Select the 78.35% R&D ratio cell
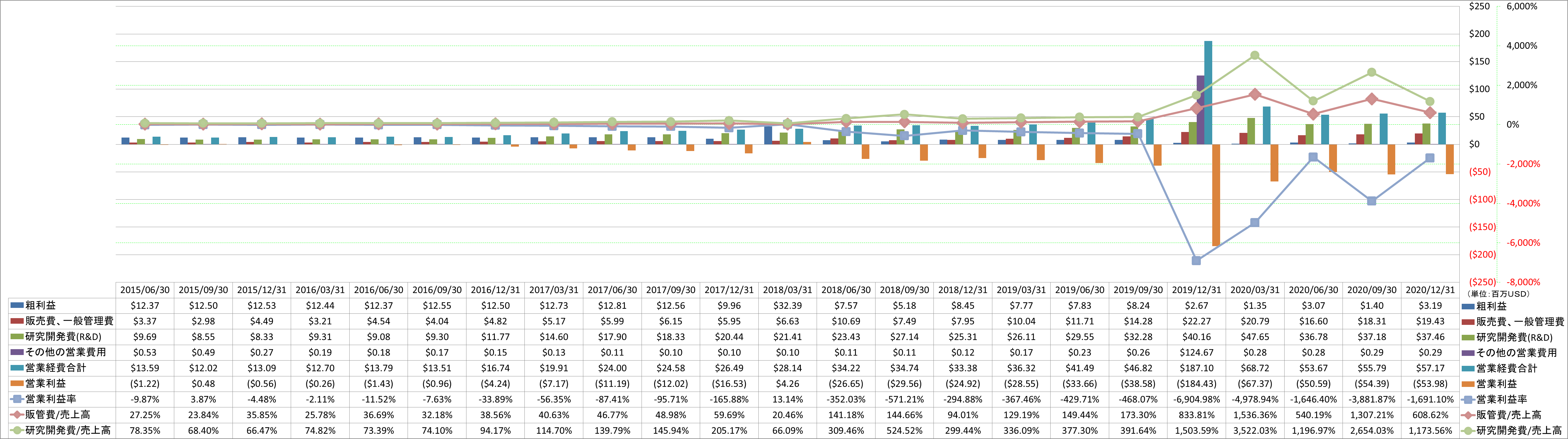The width and height of the screenshot is (1568, 439). pos(145,431)
